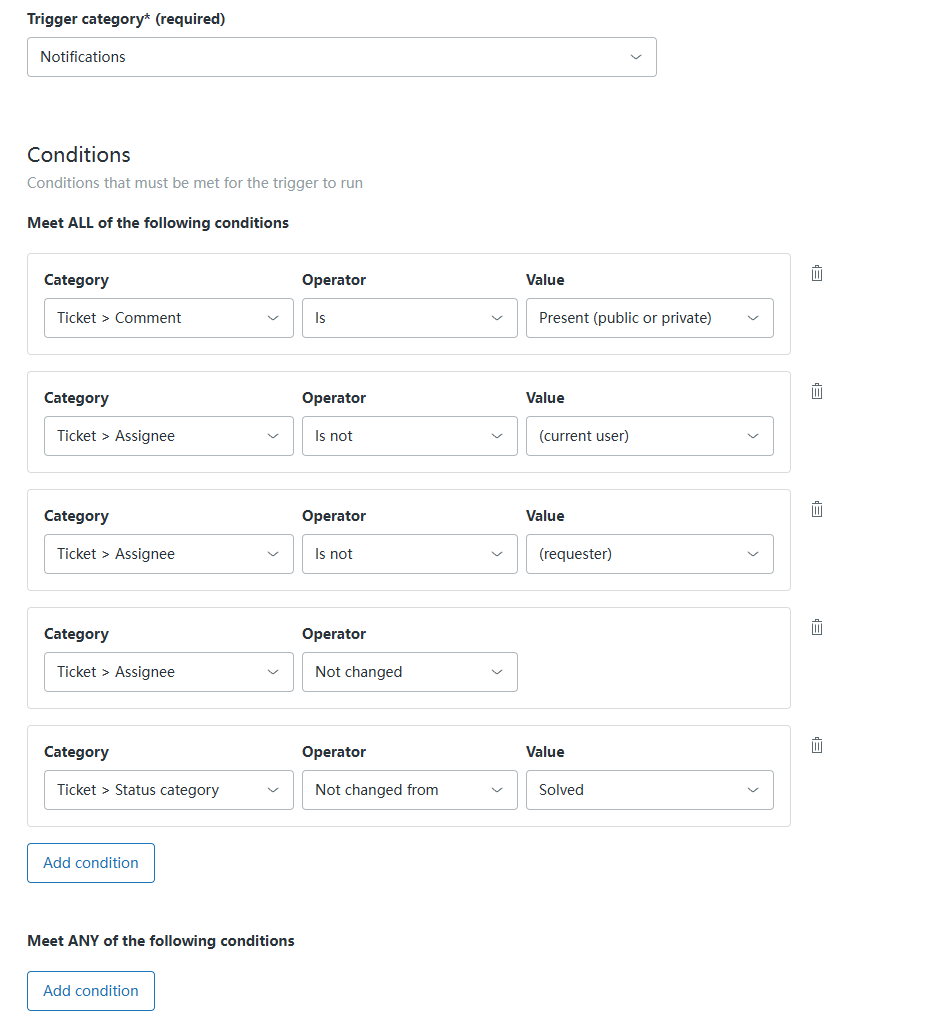Open the "Is" operator dropdown
The height and width of the screenshot is (1028, 934).
pyautogui.click(x=409, y=318)
